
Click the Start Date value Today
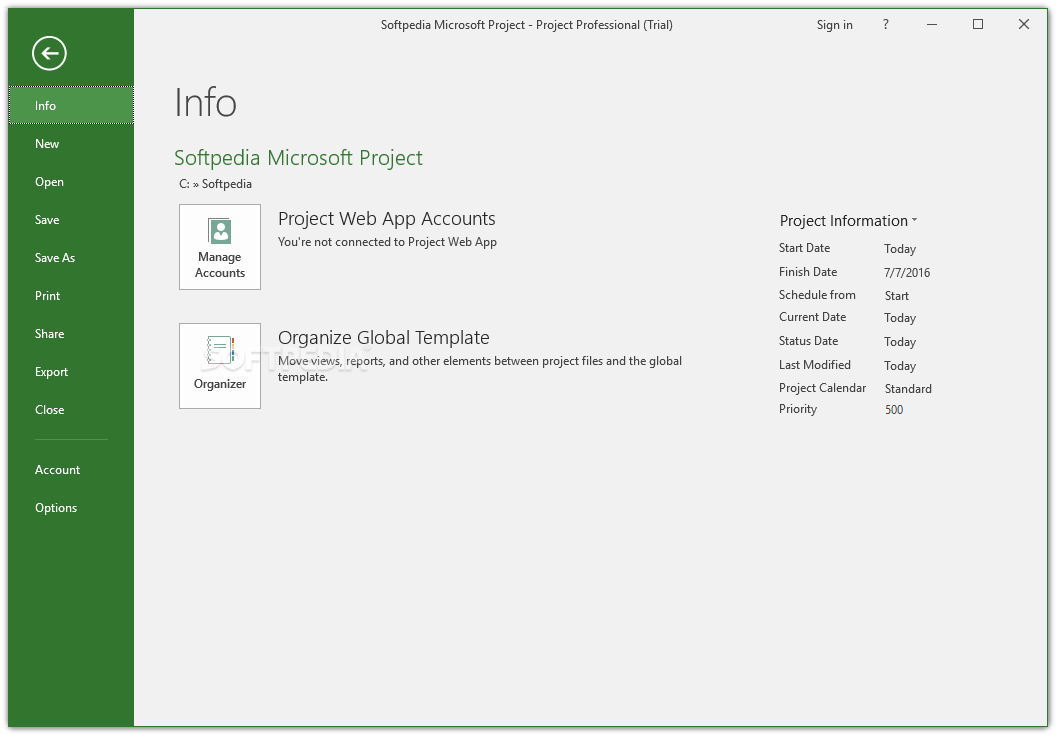(x=900, y=249)
